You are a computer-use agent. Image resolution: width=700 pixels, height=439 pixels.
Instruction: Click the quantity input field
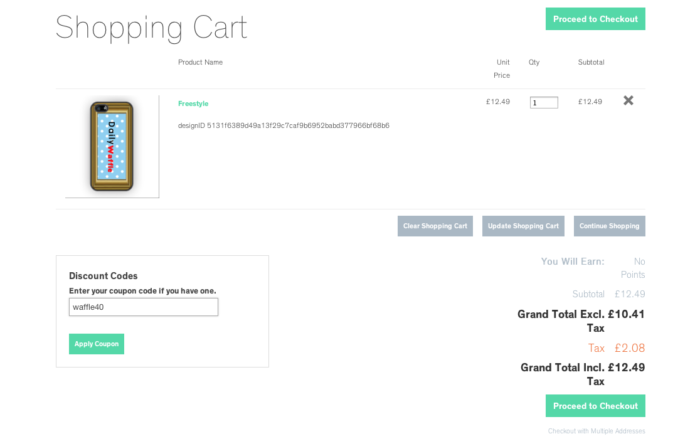pos(544,103)
